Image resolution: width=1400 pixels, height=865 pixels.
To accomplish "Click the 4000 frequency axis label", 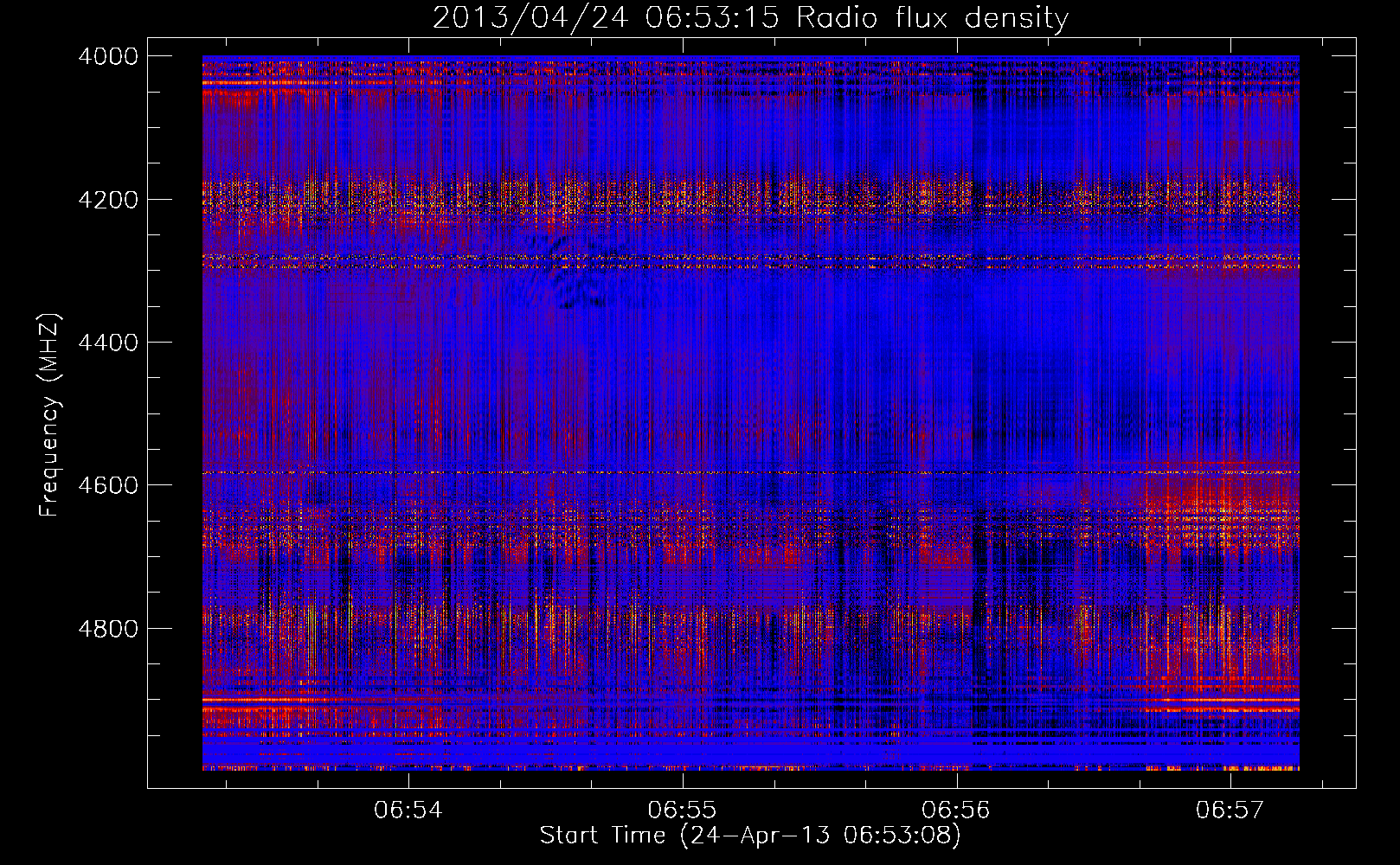I will click(x=108, y=56).
